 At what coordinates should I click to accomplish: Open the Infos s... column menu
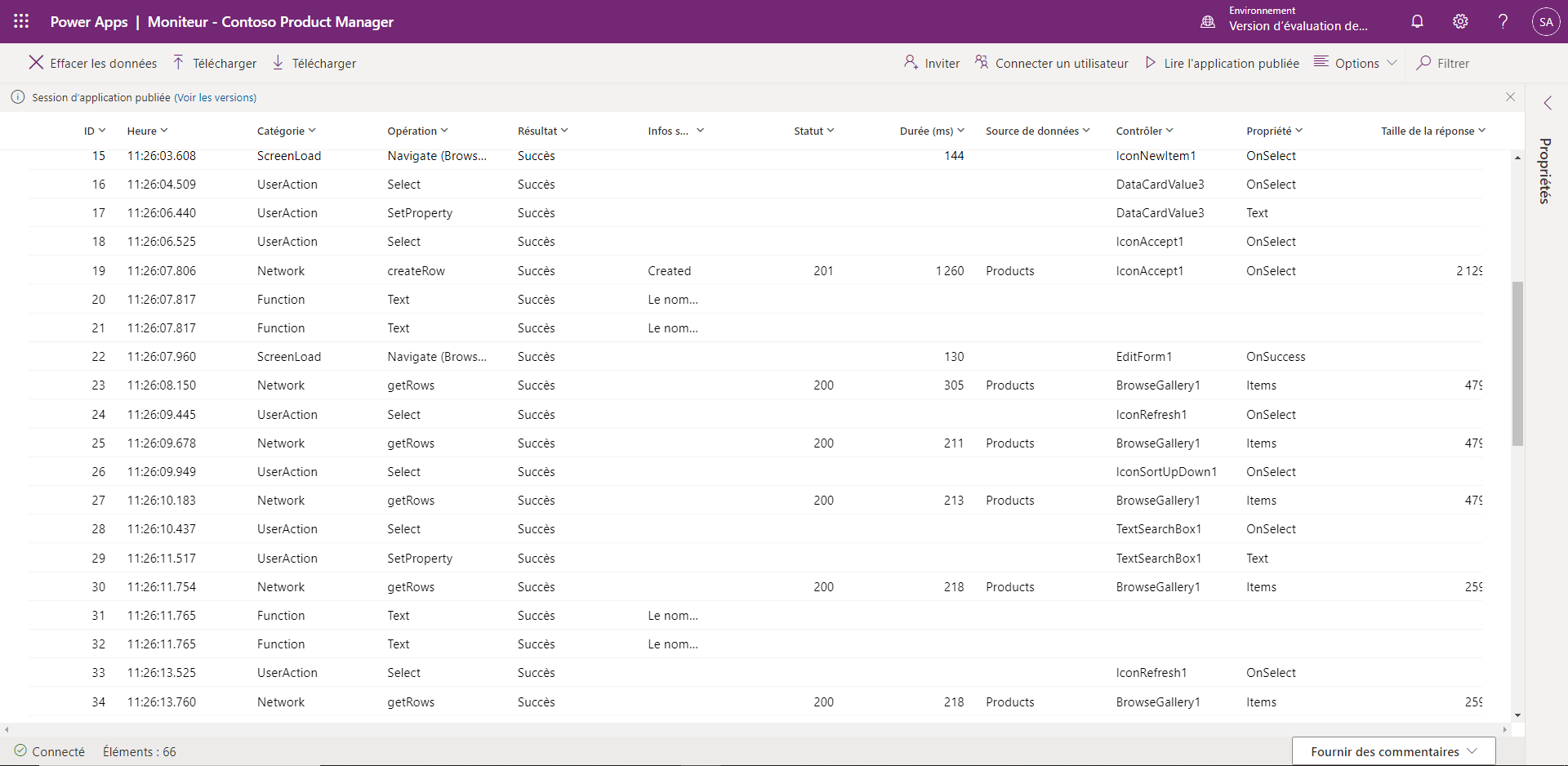coord(676,131)
